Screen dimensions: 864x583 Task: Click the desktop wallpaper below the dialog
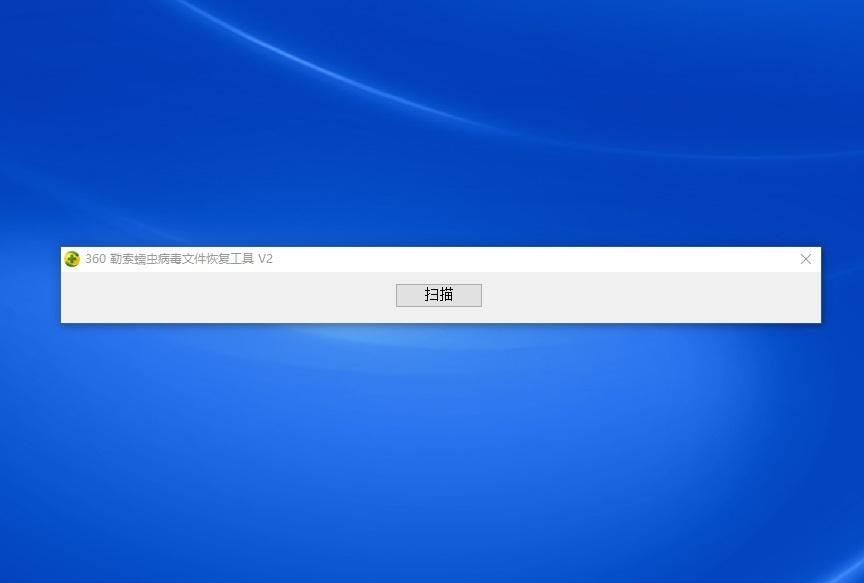pyautogui.click(x=430, y=450)
